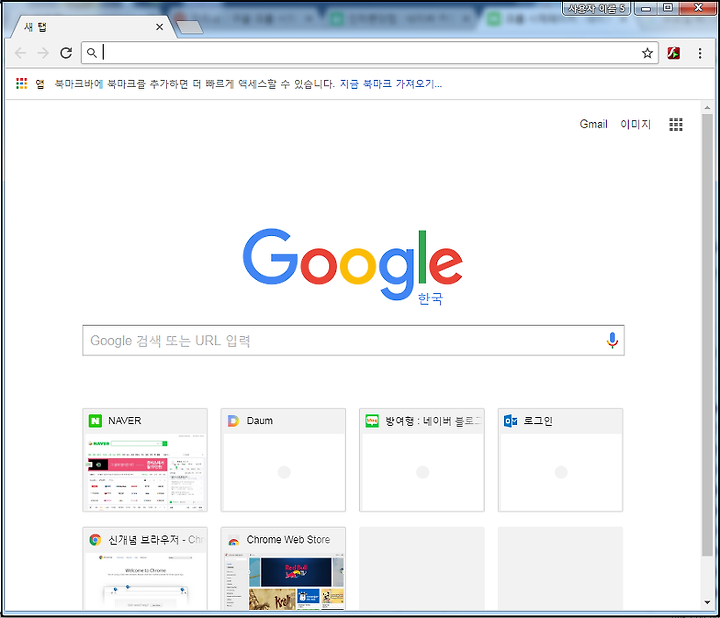Open the NAVER thumbnail tile

click(145, 460)
